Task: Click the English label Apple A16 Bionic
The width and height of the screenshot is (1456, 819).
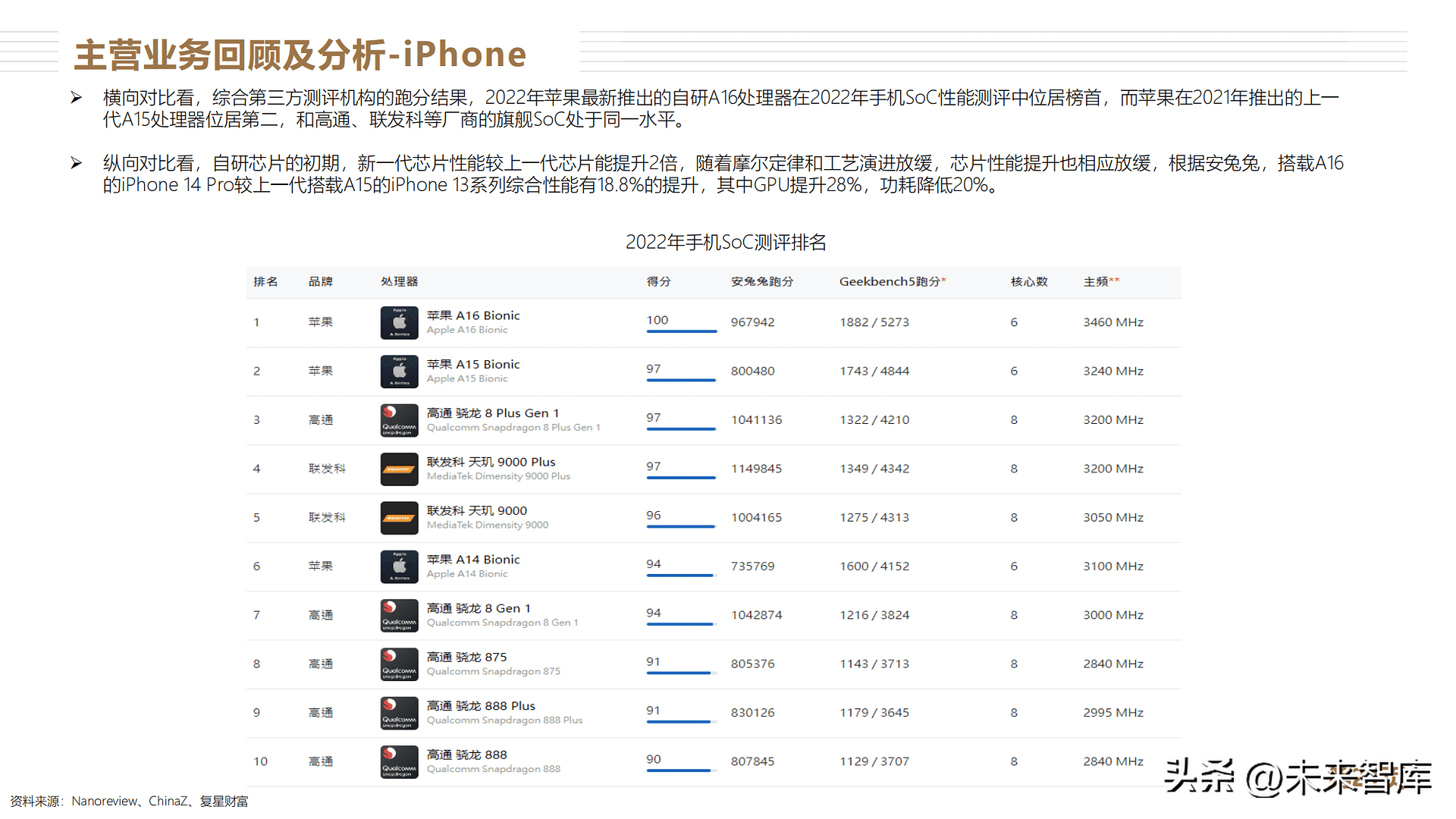Action: pyautogui.click(x=467, y=330)
